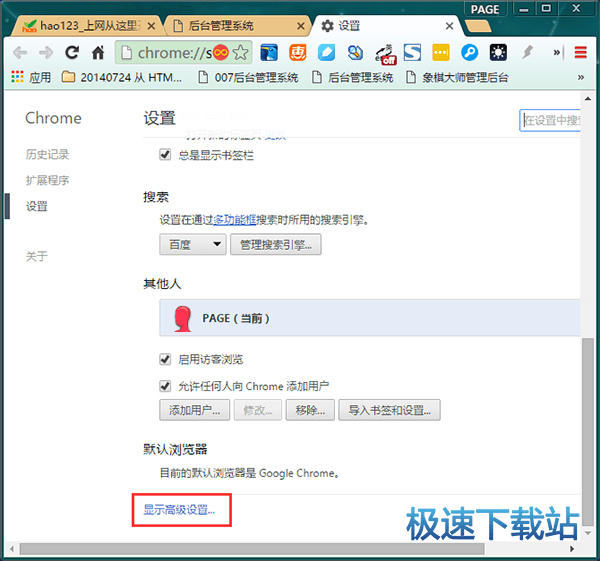Open the blue key extension icon
The height and width of the screenshot is (561, 600).
(470, 52)
